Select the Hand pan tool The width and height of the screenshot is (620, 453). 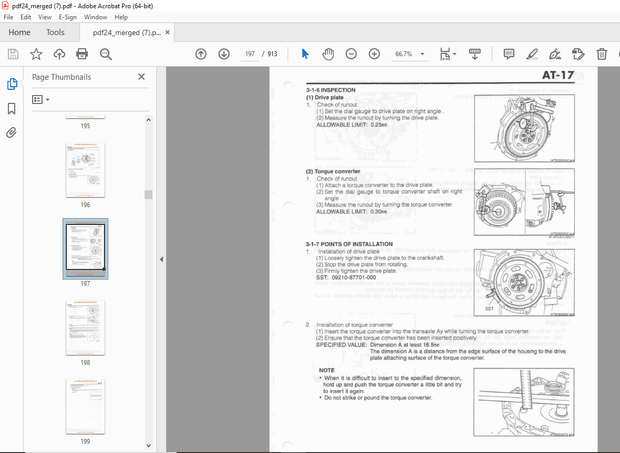click(x=328, y=54)
